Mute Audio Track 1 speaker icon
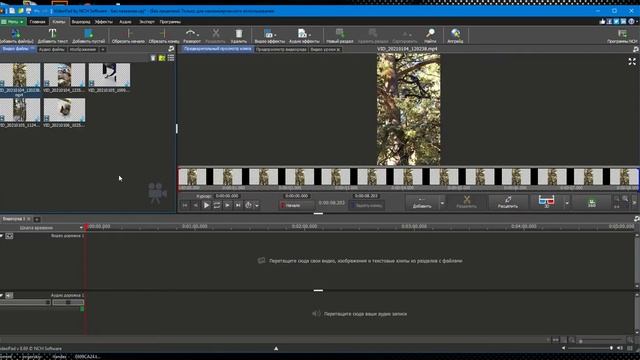 pos(9,295)
